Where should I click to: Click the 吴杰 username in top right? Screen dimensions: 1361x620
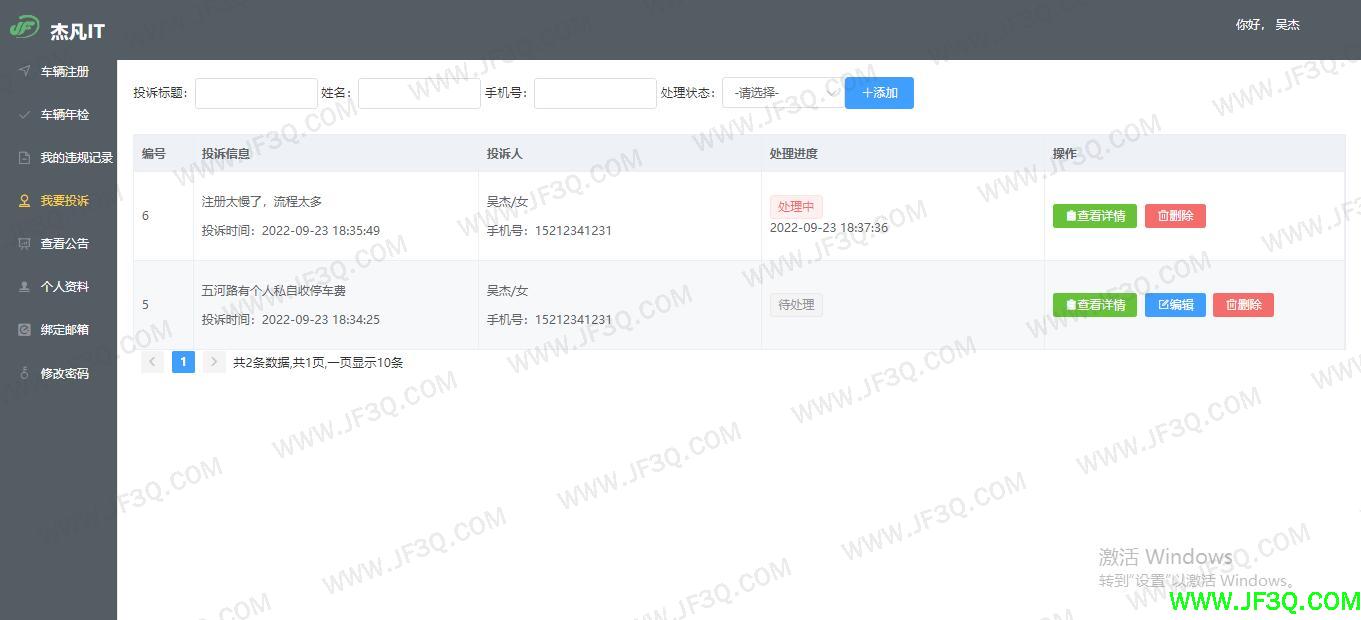point(1288,25)
